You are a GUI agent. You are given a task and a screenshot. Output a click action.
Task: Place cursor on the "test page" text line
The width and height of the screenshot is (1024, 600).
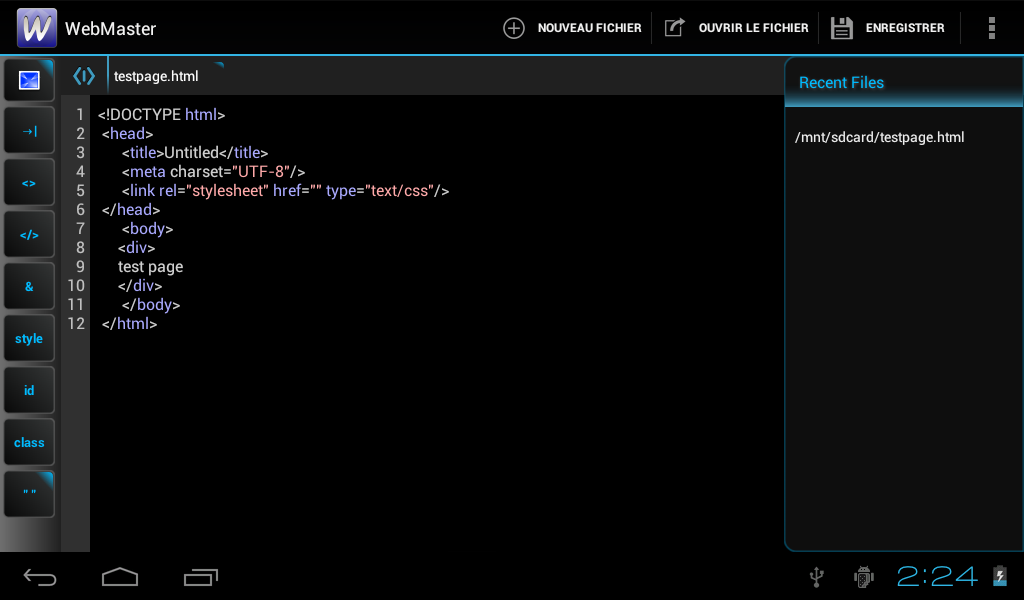[150, 267]
